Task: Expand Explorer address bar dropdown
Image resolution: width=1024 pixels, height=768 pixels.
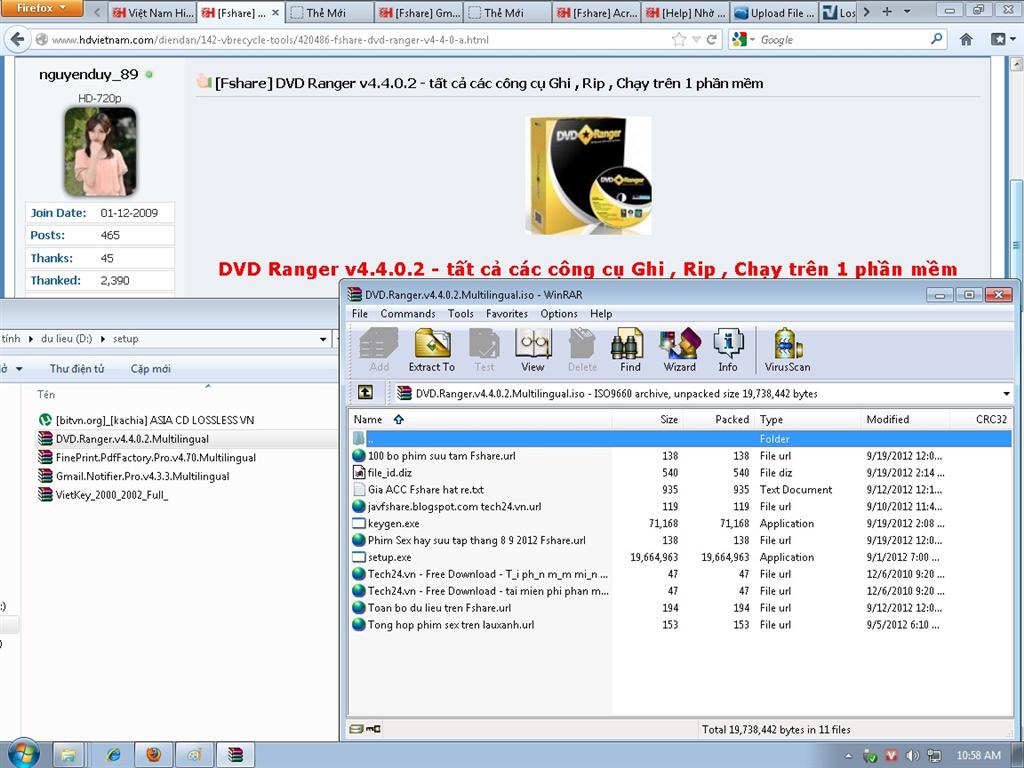Action: point(323,339)
